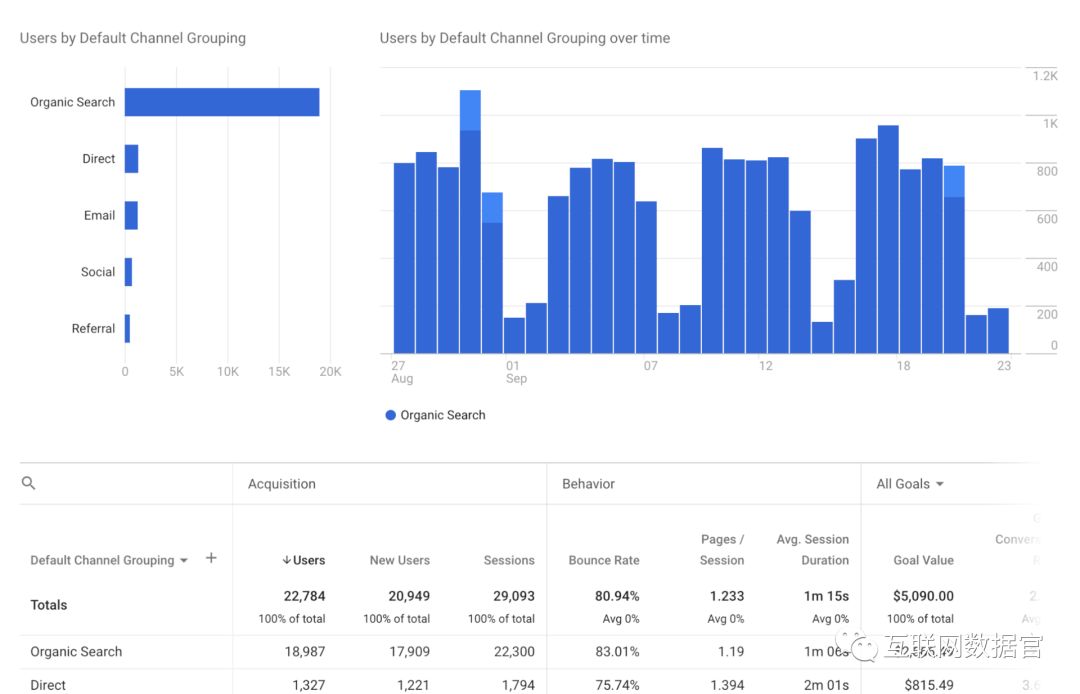Image resolution: width=1080 pixels, height=694 pixels.
Task: Click the sort arrow beside Users column
Action: [x=286, y=561]
